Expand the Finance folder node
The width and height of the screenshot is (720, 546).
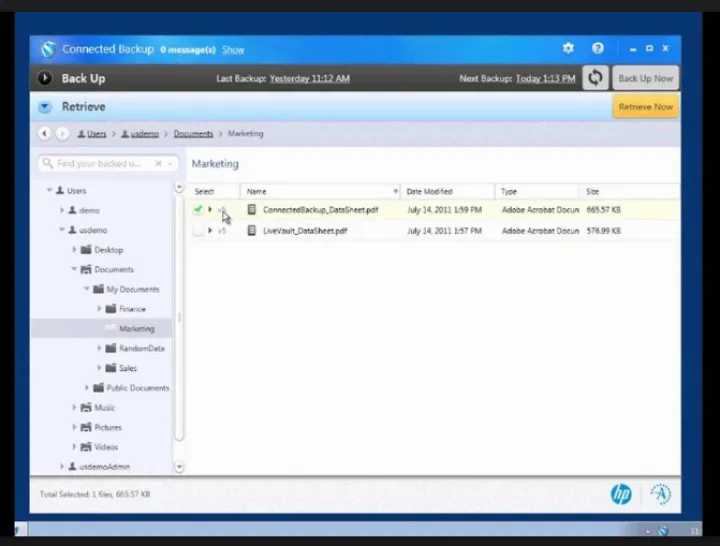[99, 309]
